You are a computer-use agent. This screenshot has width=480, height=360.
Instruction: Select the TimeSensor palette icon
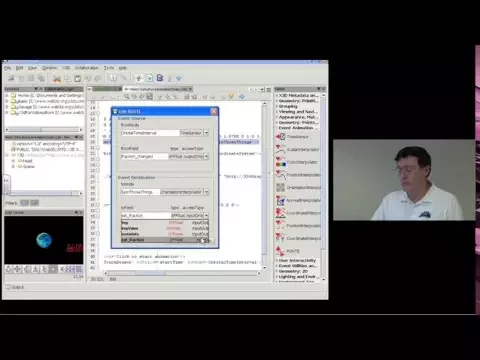tap(281, 136)
